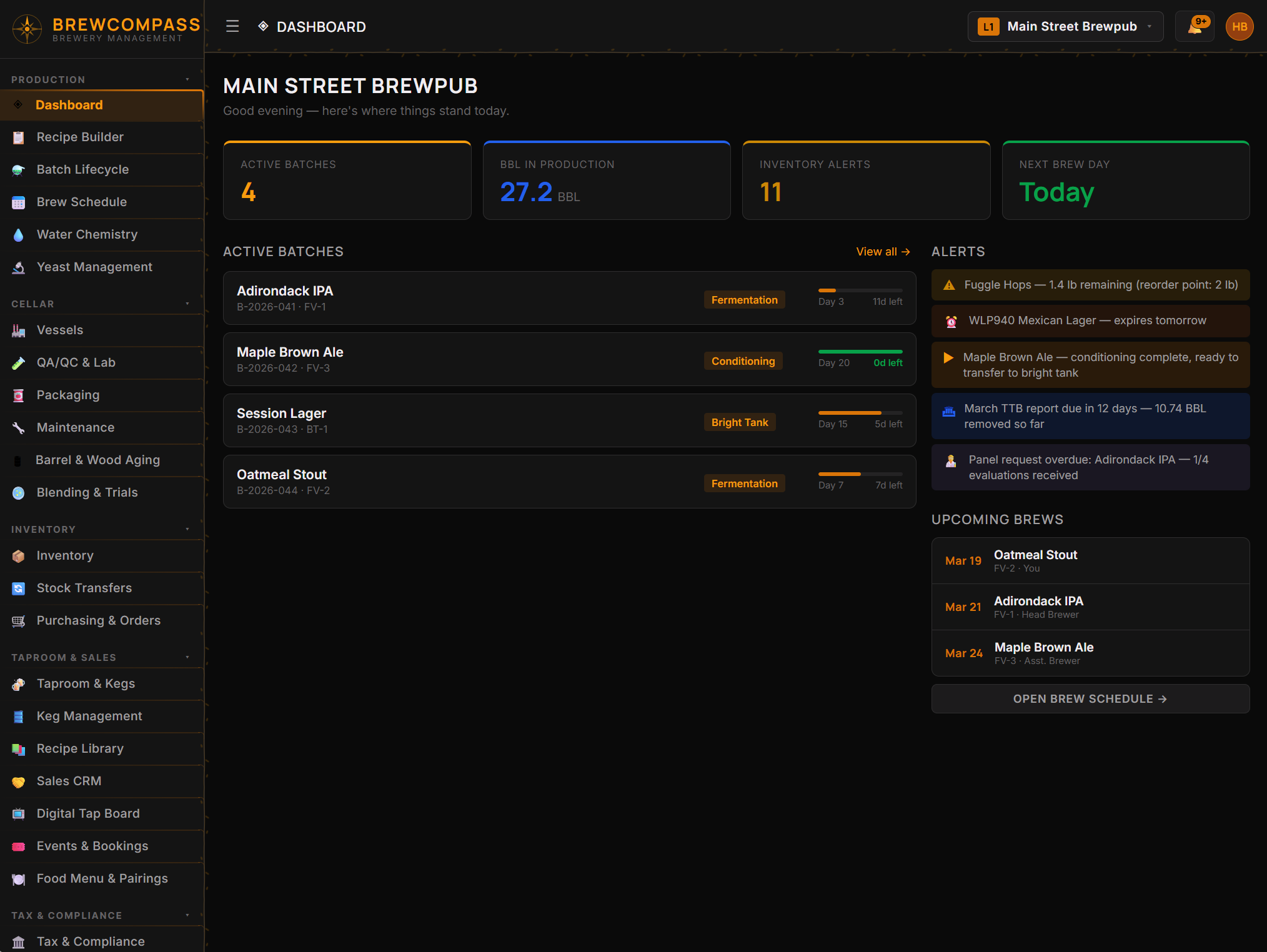Click the Recipe Library books icon
Screen dimensions: 1267x952
pyautogui.click(x=19, y=749)
